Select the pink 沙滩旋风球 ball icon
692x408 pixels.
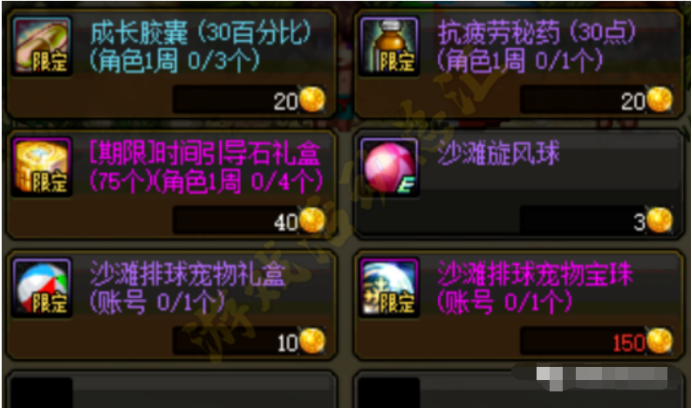click(x=389, y=167)
